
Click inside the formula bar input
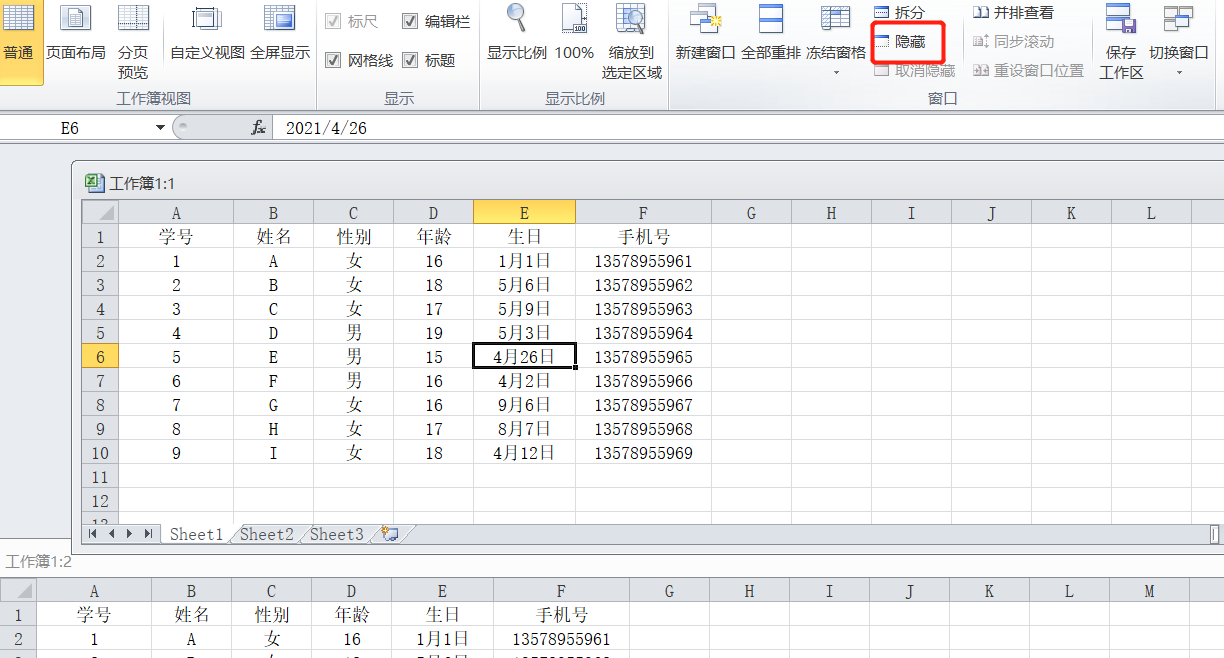[x=700, y=128]
